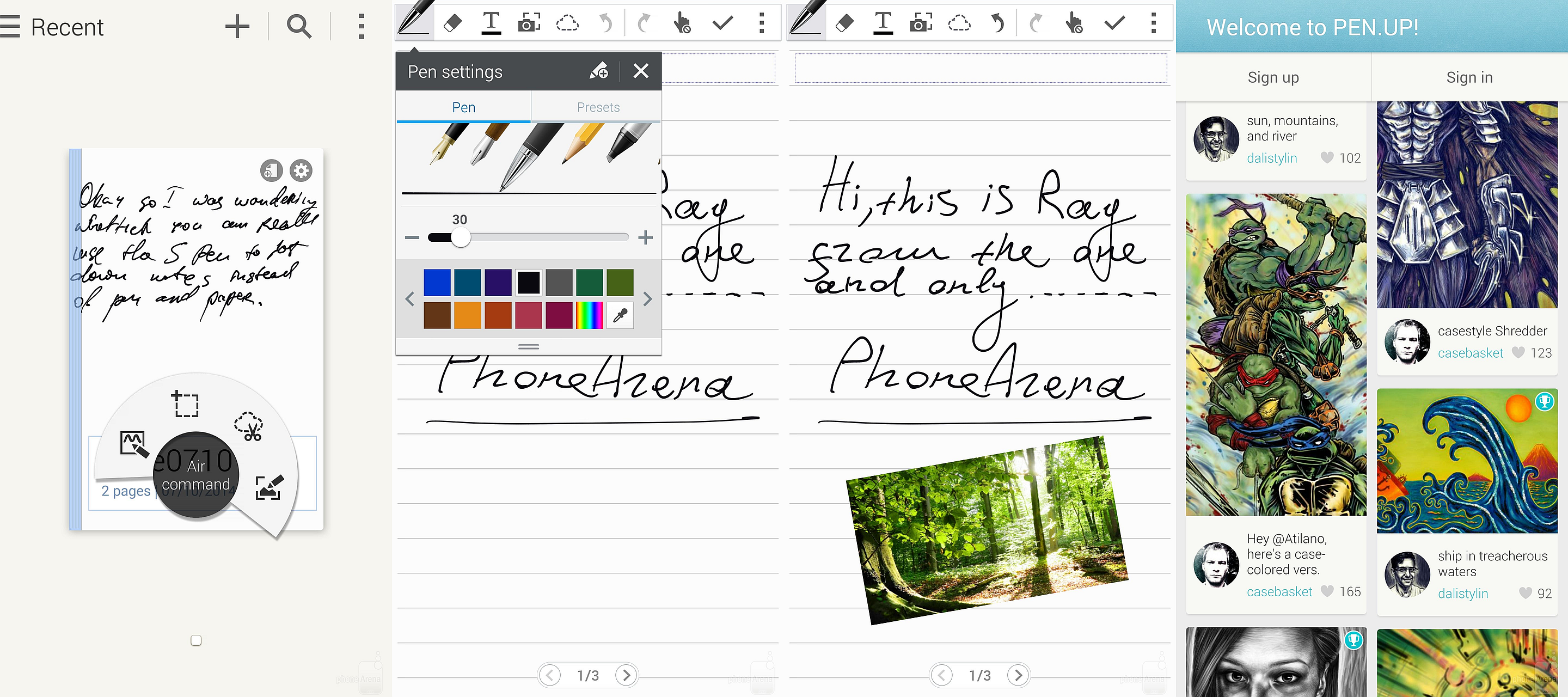This screenshot has width=1568, height=697.
Task: Select the eraser in right note toolbar
Action: pos(844,23)
